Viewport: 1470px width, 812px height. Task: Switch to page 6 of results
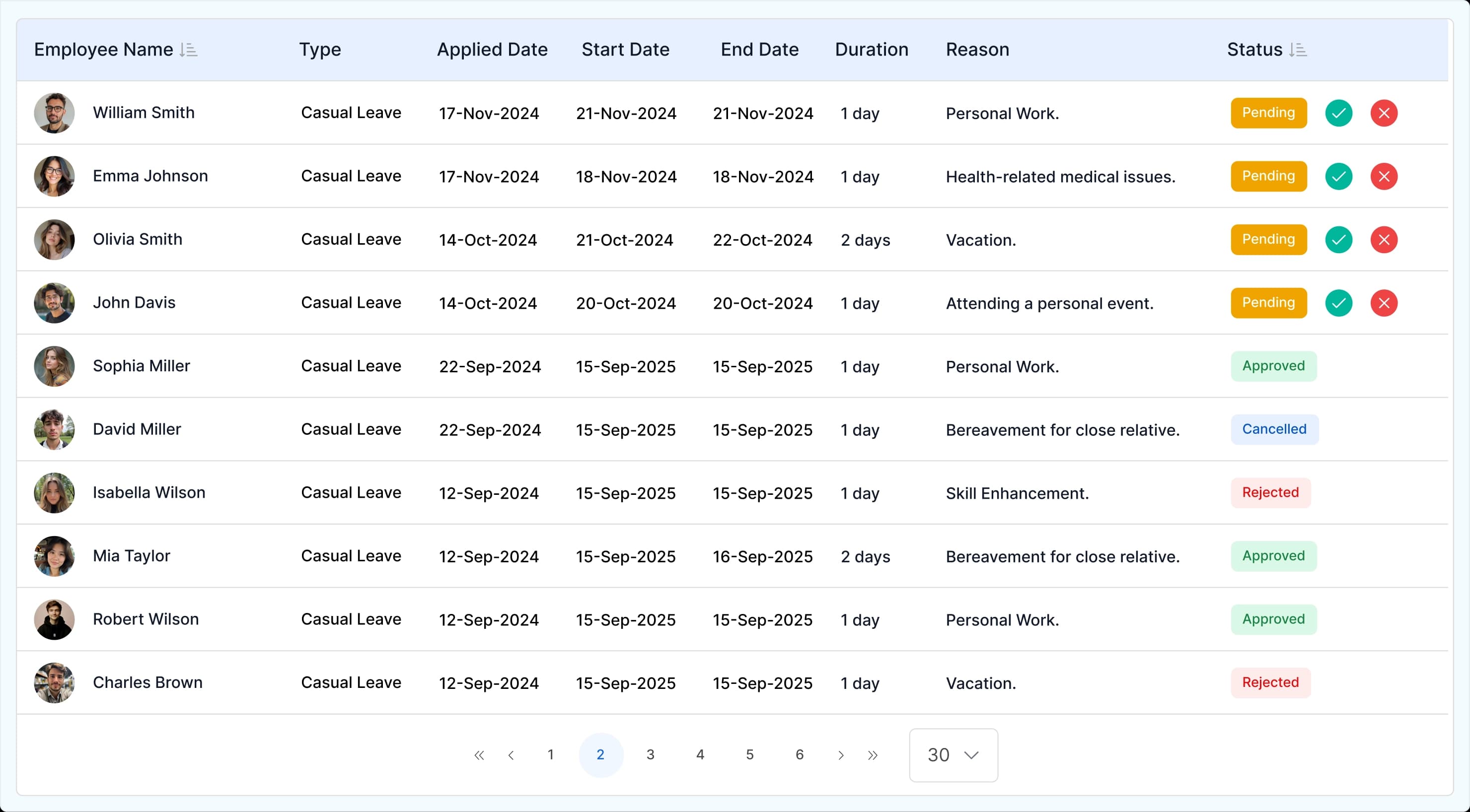point(799,754)
